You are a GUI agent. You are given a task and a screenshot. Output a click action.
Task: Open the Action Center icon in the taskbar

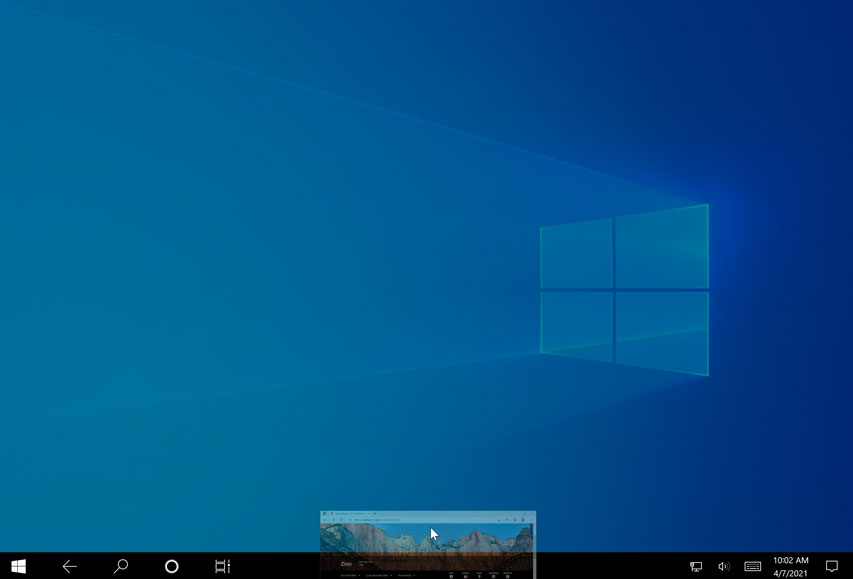(833, 566)
